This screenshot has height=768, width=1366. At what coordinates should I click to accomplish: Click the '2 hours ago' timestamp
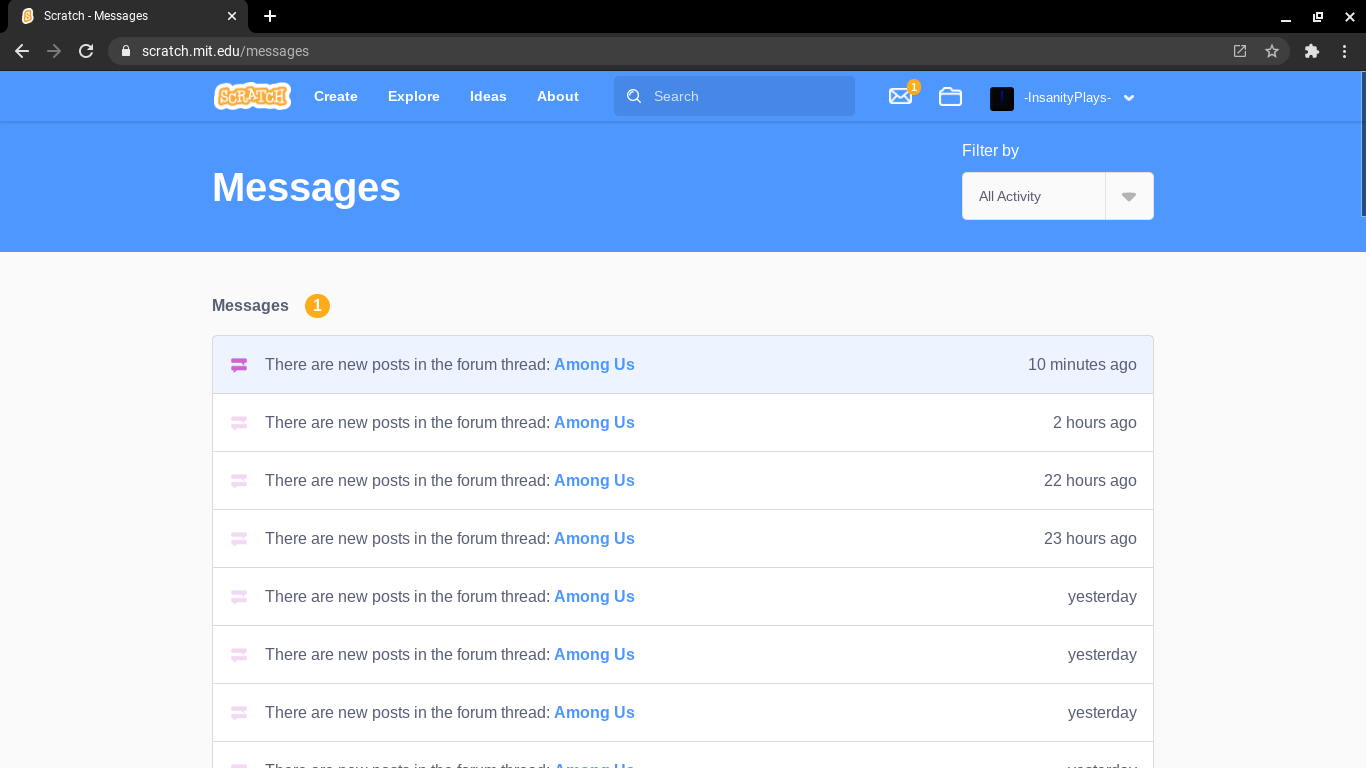[x=1095, y=423]
